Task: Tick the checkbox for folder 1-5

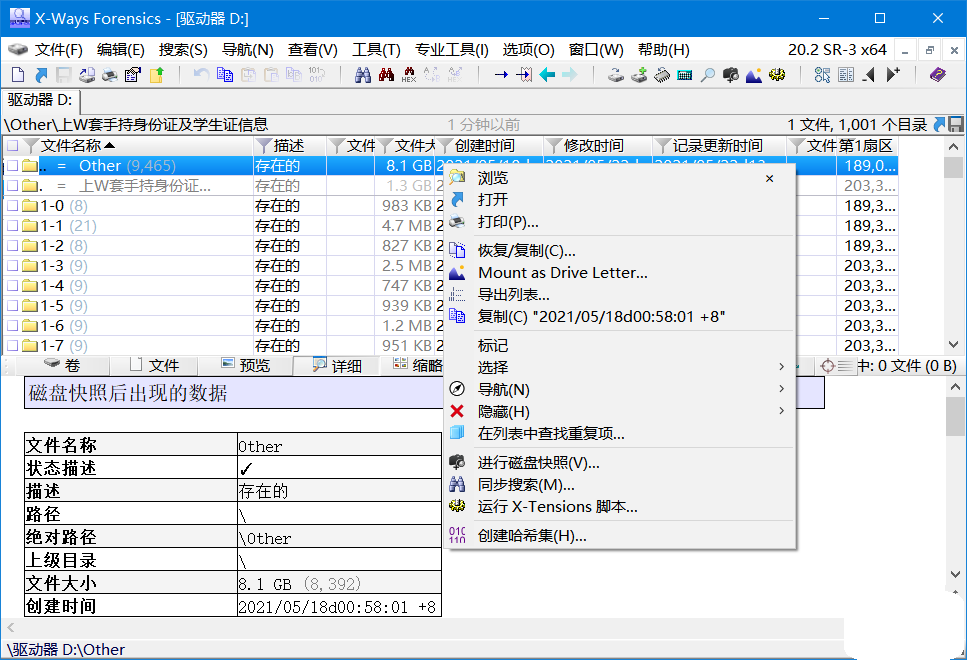Action: pyautogui.click(x=12, y=305)
